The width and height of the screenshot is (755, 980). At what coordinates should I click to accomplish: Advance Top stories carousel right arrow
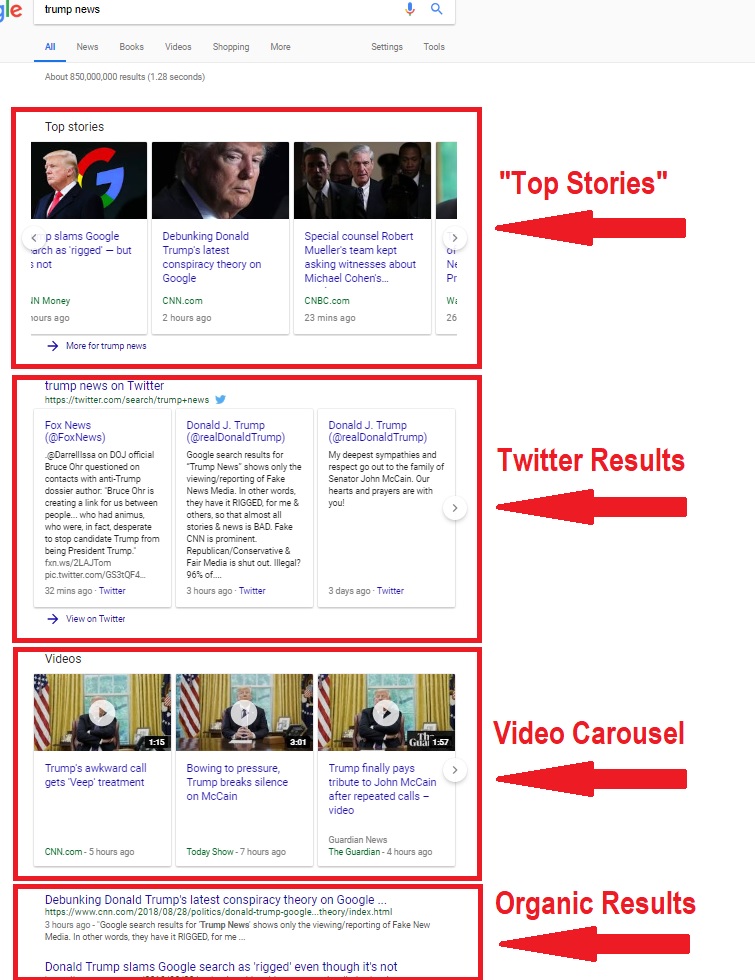click(x=454, y=238)
